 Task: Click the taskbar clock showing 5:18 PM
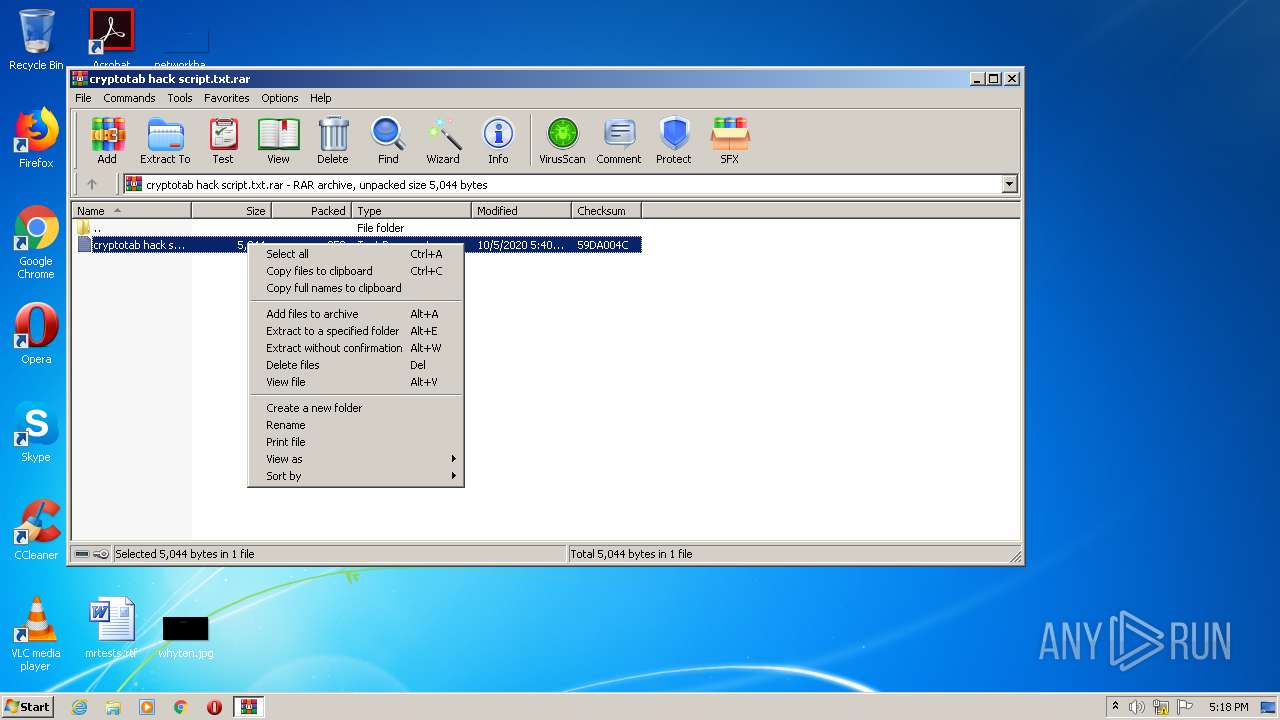pyautogui.click(x=1228, y=707)
